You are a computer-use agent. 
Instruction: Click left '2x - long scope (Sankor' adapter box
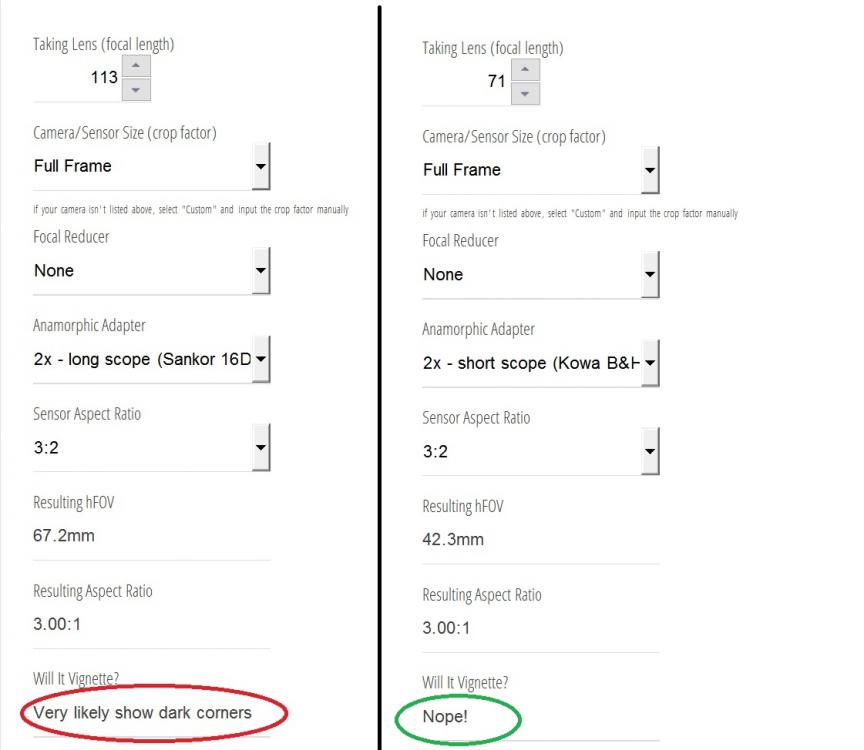coord(140,359)
